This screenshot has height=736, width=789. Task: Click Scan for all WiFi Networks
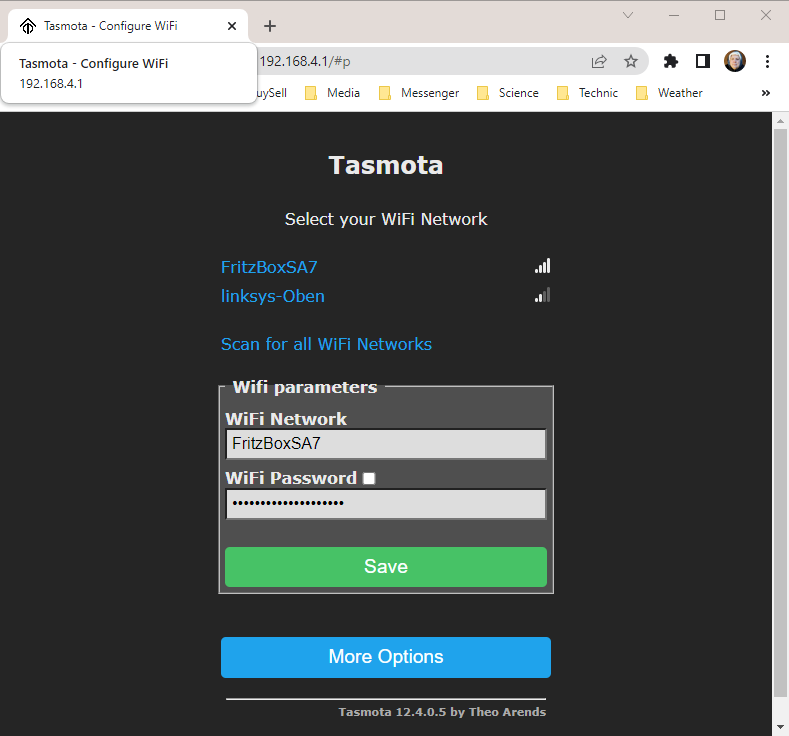pyautogui.click(x=326, y=344)
